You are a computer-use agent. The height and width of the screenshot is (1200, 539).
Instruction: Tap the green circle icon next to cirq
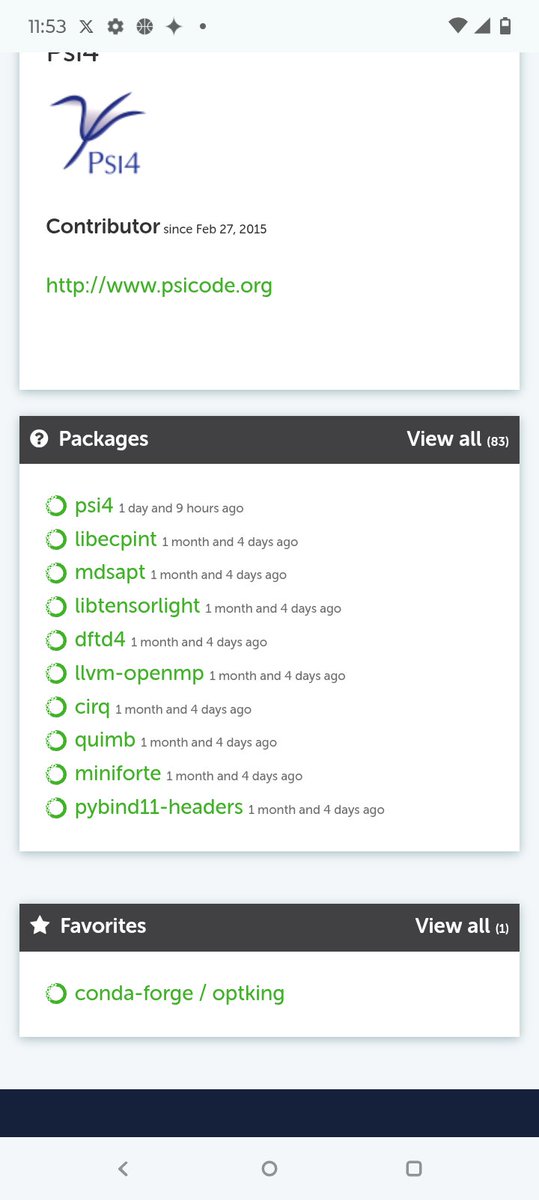[56, 708]
